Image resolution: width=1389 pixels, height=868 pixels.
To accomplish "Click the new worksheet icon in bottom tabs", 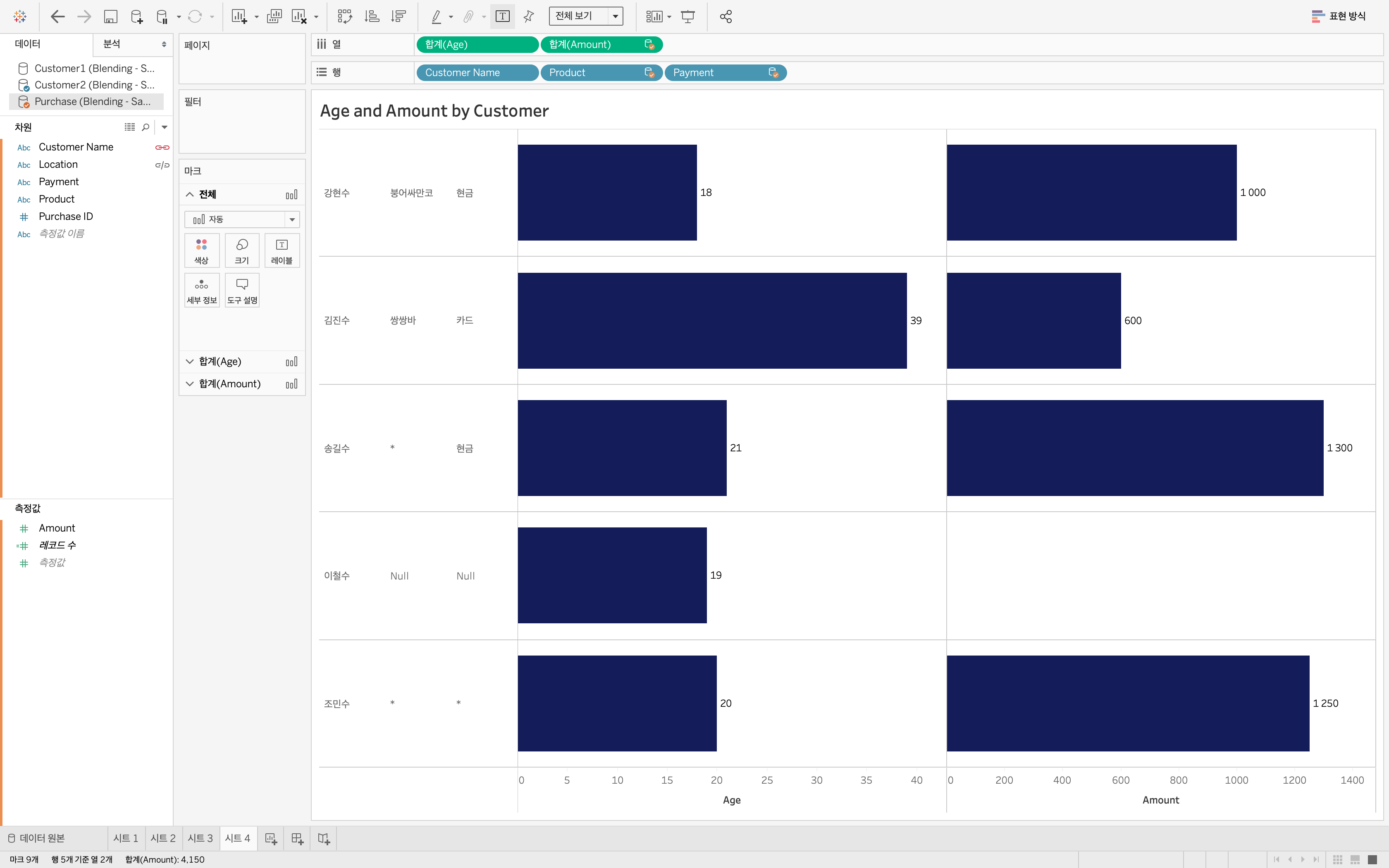I will pos(271,839).
